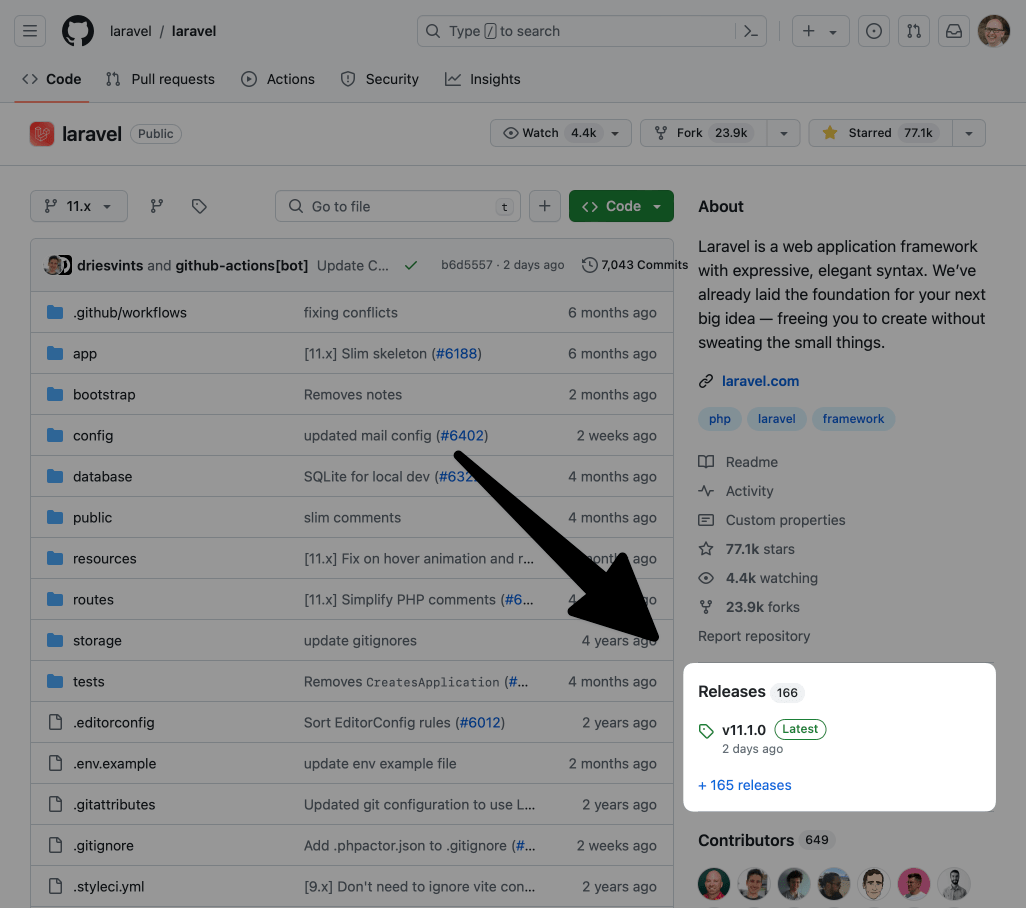Click the Fork button
This screenshot has width=1026, height=908.
703,133
